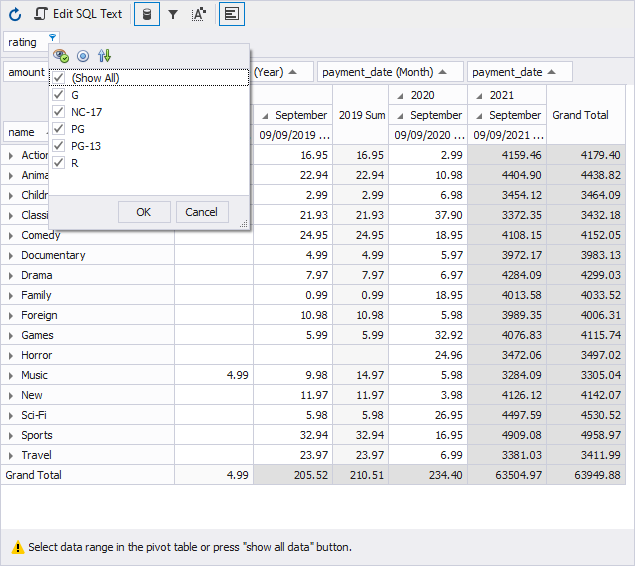635x566 pixels.
Task: Collapse the 2020 year column group
Action: click(400, 95)
